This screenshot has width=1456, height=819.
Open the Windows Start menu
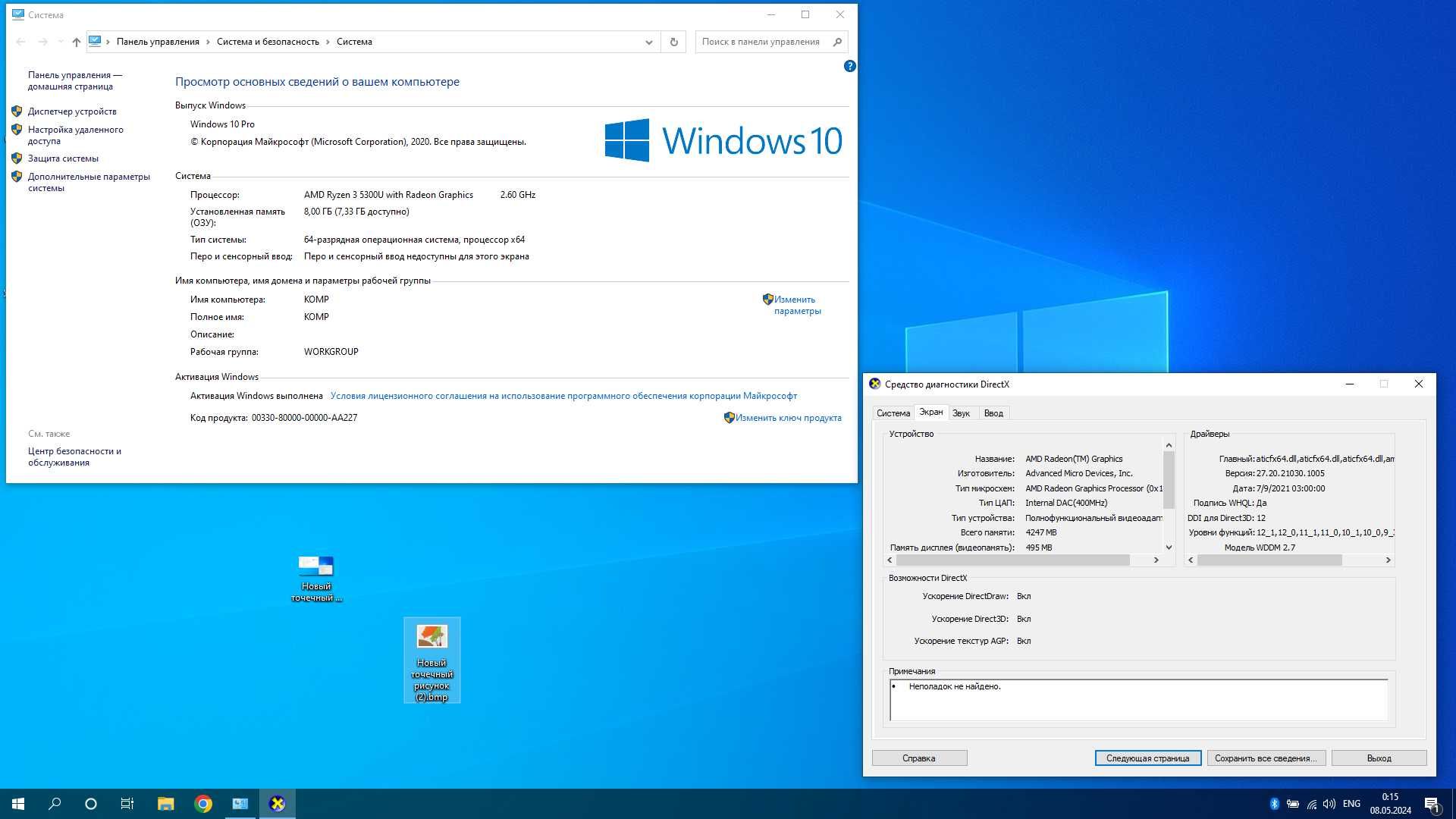[x=18, y=804]
